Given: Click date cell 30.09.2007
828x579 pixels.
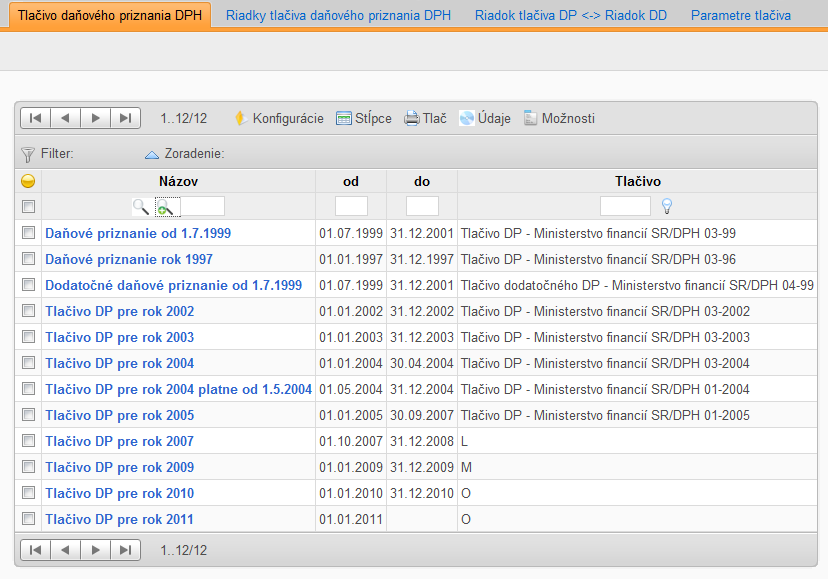Looking at the screenshot, I should pyautogui.click(x=422, y=415).
